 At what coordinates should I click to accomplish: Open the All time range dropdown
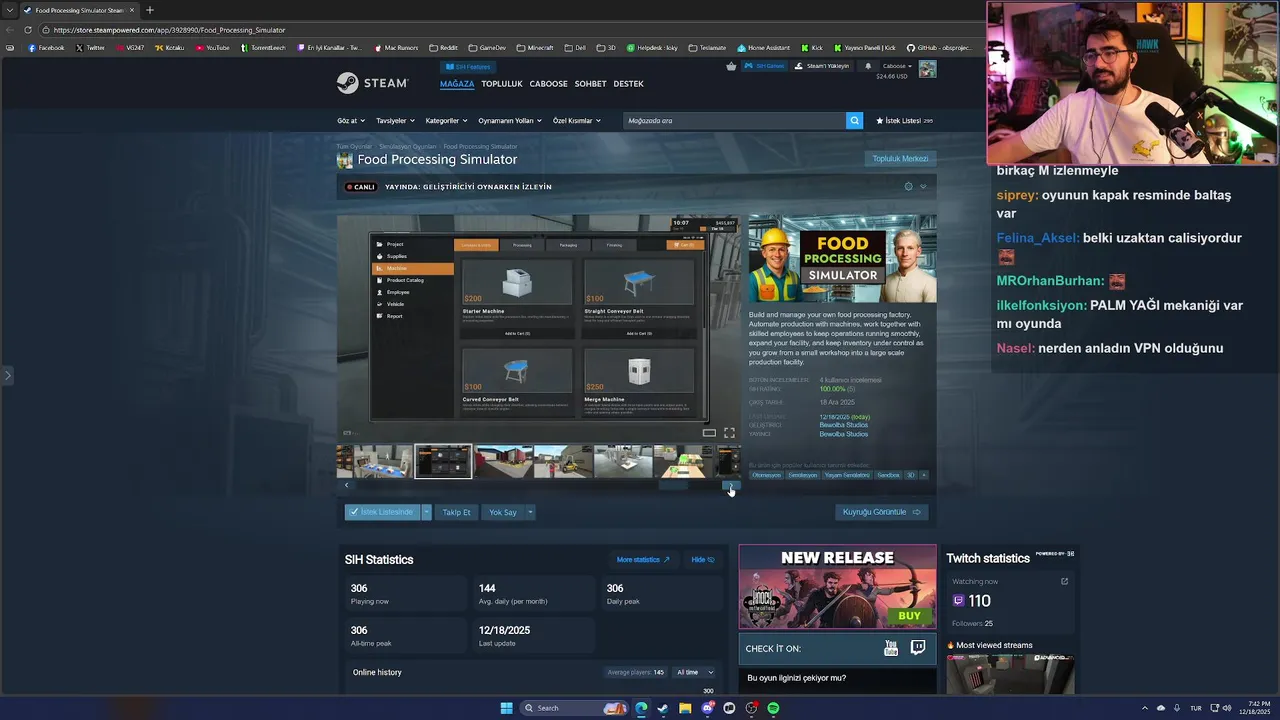point(695,672)
